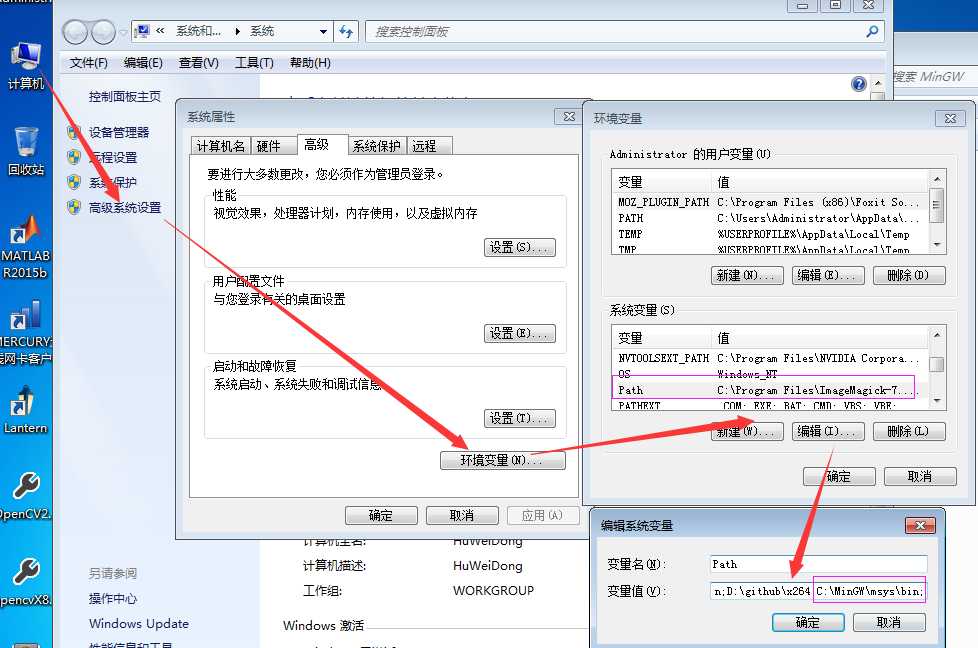Open the 查看(V) menu
The width and height of the screenshot is (978, 648).
point(198,63)
